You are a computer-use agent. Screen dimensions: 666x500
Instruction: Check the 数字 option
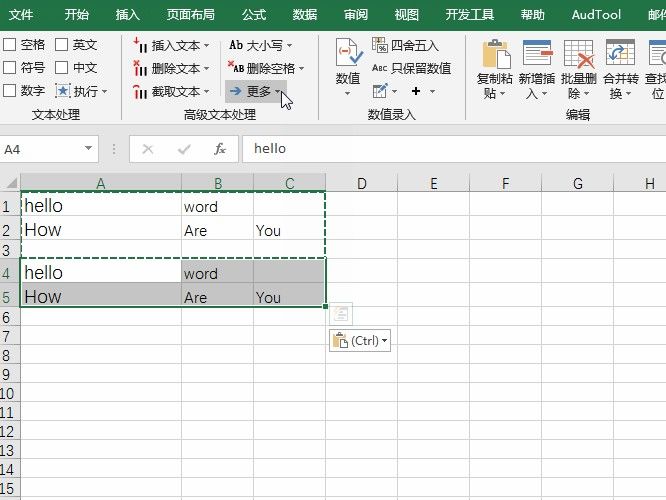click(9, 90)
